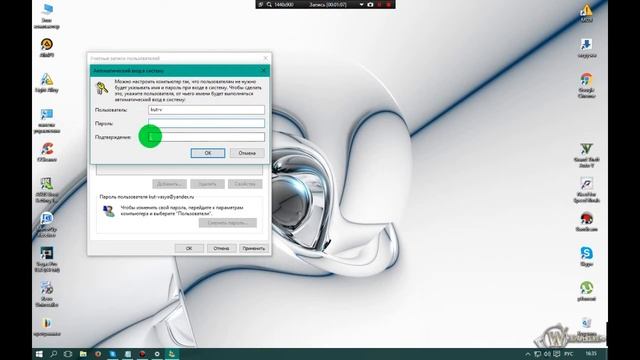Open the yellow warning triangle desktop icon
The width and height of the screenshot is (640, 360).
(587, 13)
